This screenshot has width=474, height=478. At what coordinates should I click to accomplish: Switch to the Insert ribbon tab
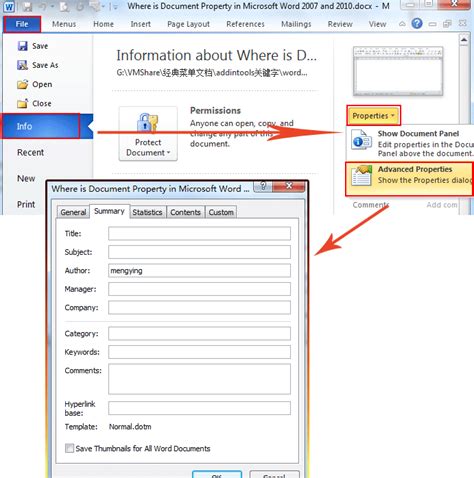point(140,24)
